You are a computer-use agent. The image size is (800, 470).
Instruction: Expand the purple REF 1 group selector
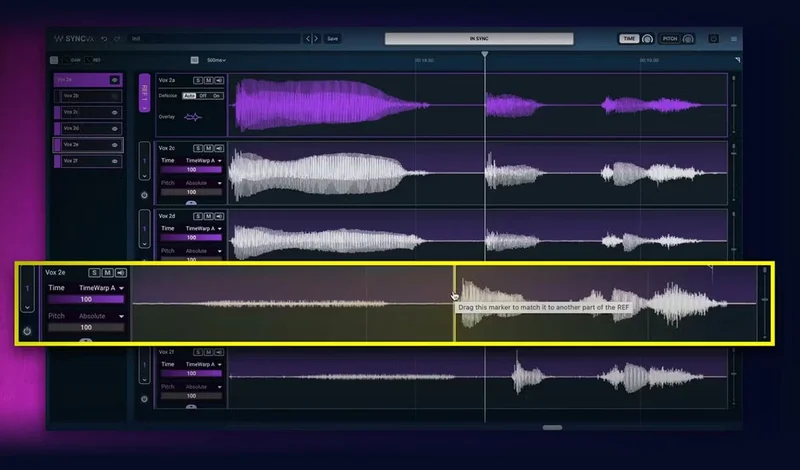pos(144,93)
